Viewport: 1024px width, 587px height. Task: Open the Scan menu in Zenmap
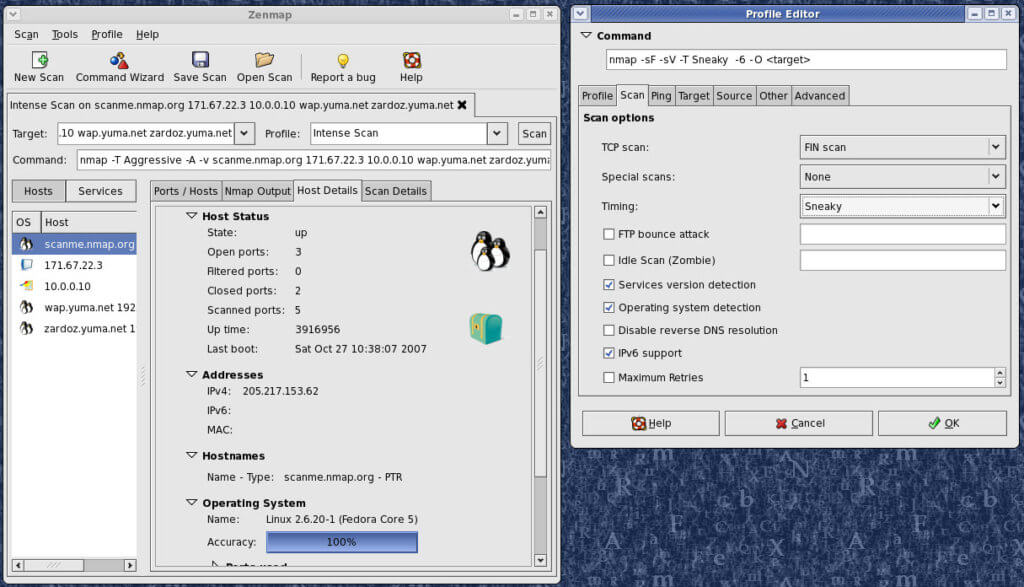tap(26, 35)
